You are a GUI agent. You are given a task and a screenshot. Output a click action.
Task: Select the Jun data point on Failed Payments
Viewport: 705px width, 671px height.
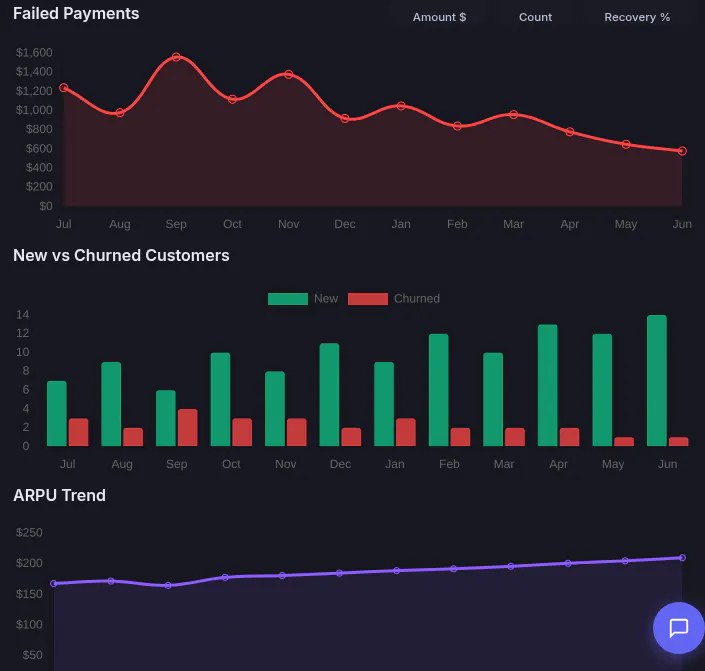point(682,151)
